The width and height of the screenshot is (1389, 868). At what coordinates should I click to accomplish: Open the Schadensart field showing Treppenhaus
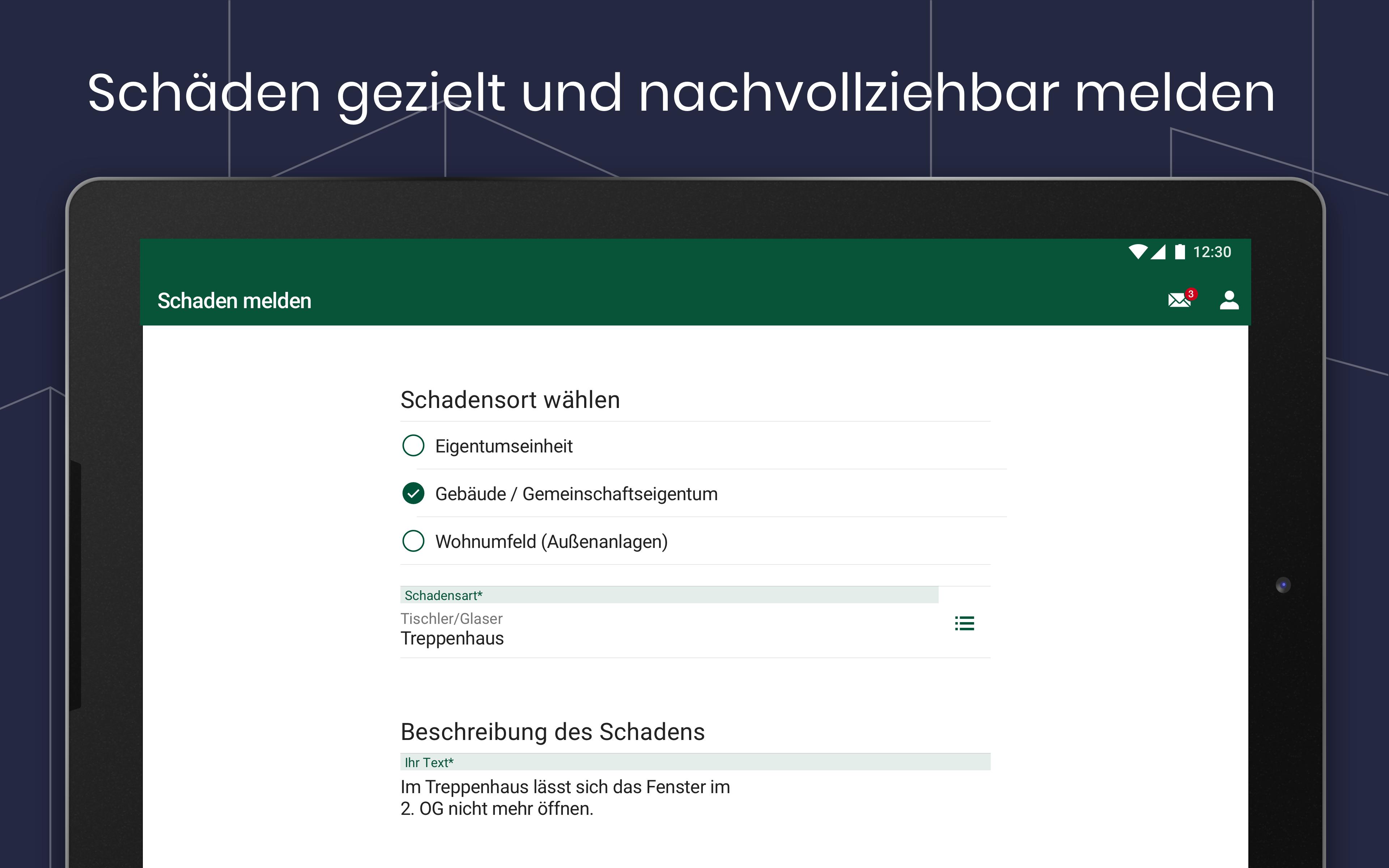pos(696,622)
